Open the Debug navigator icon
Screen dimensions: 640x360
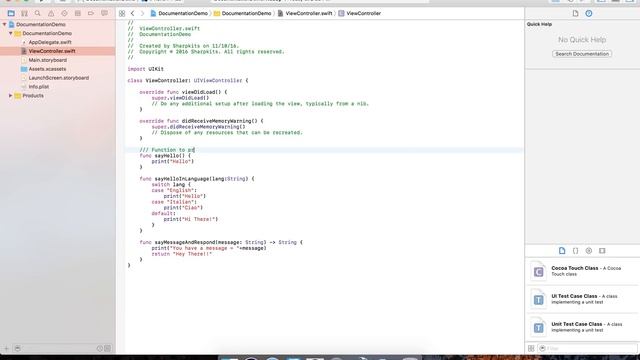pos(78,13)
